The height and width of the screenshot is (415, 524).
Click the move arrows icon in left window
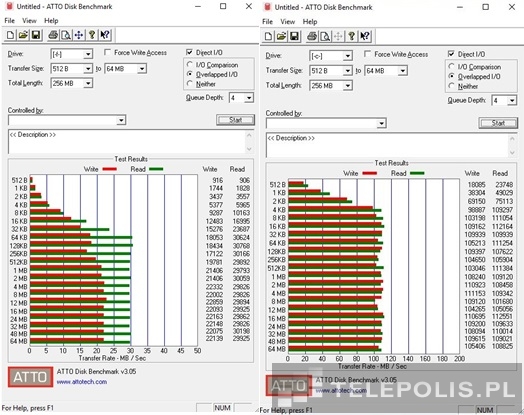pyautogui.click(x=79, y=35)
